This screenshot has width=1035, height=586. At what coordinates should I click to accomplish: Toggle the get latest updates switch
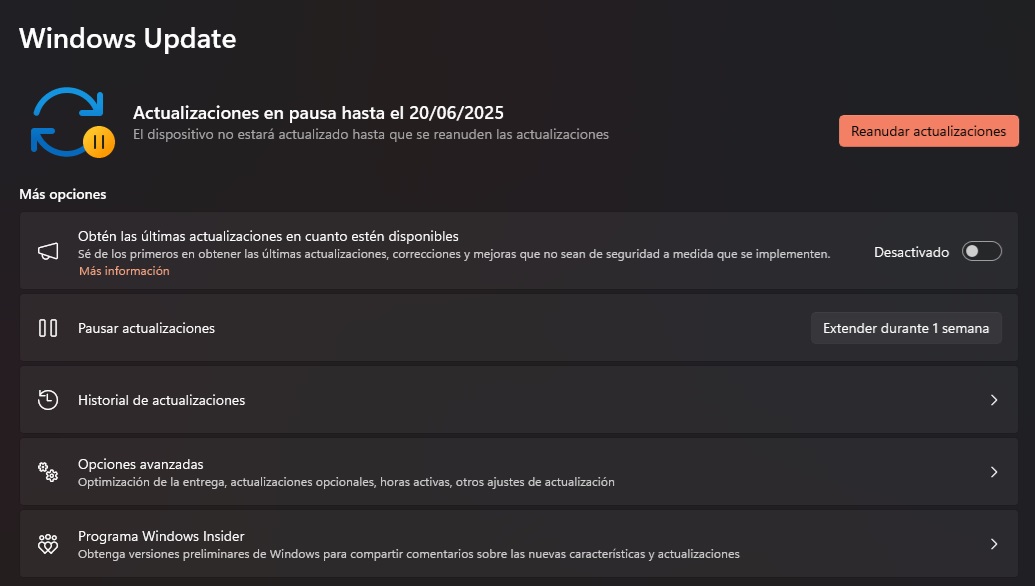tap(981, 252)
